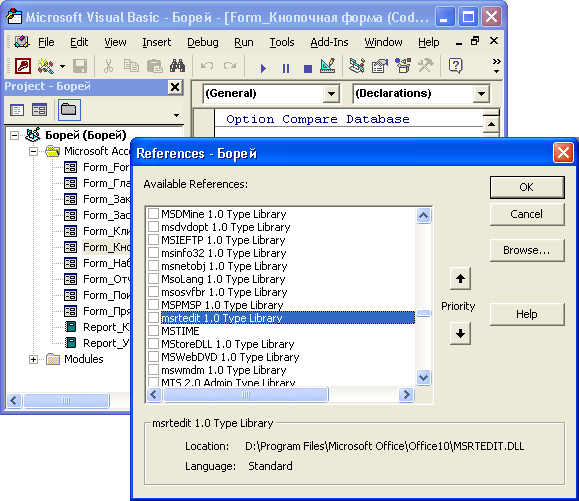Open Find with the binoculars icon
Image resolution: width=579 pixels, height=501 pixels.
[178, 66]
